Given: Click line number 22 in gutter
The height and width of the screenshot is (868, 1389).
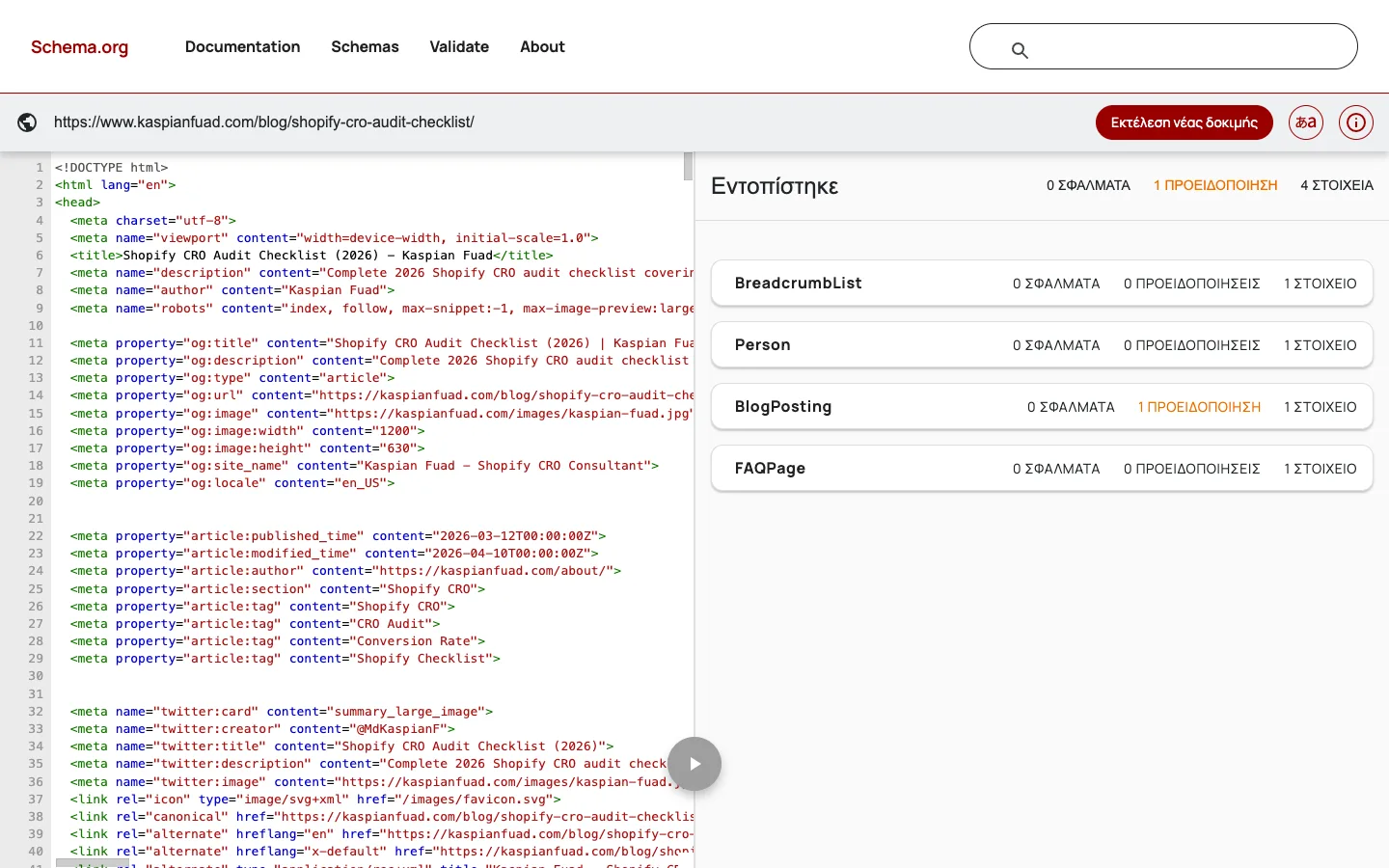Looking at the screenshot, I should [36, 536].
